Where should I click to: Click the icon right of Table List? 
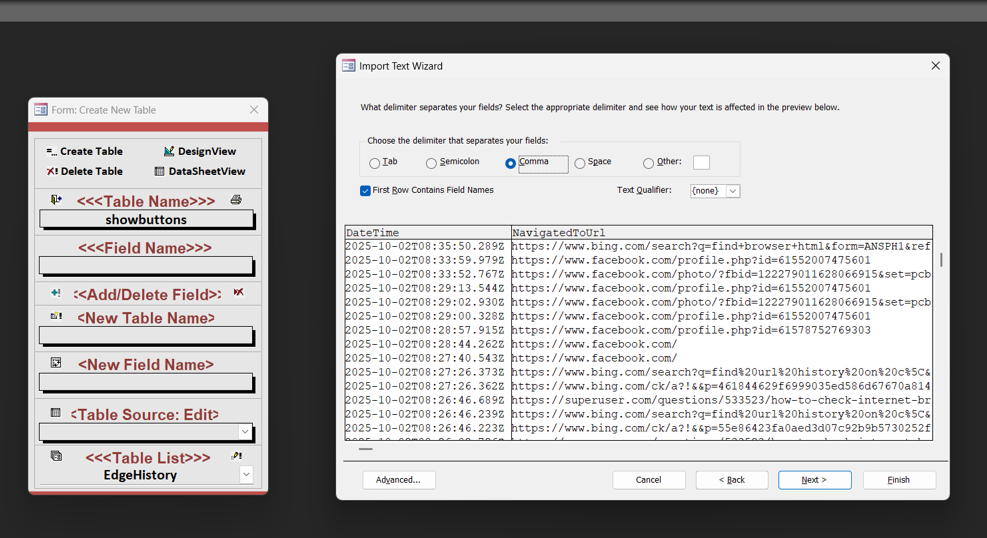(x=237, y=456)
